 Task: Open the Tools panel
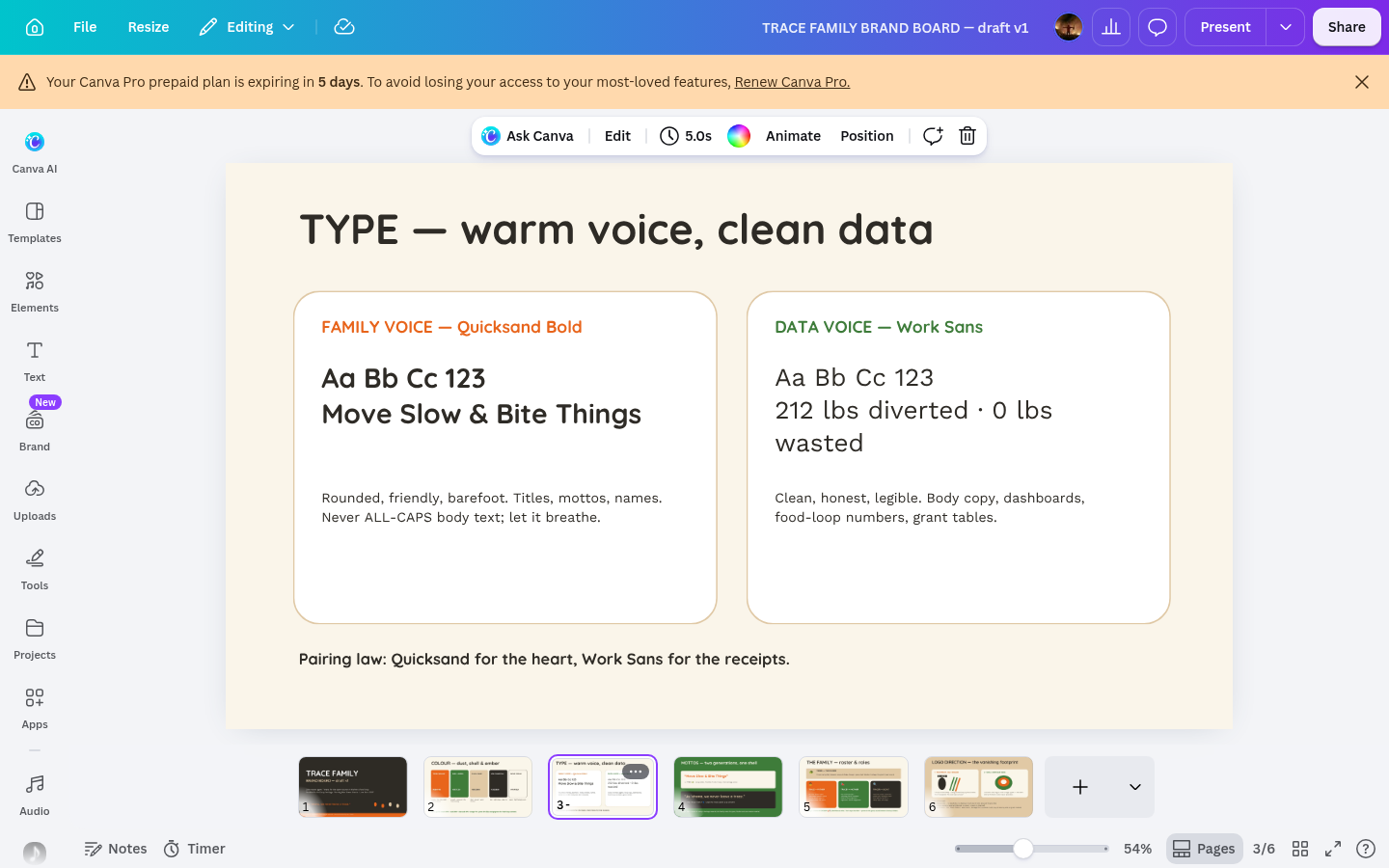[x=35, y=569]
